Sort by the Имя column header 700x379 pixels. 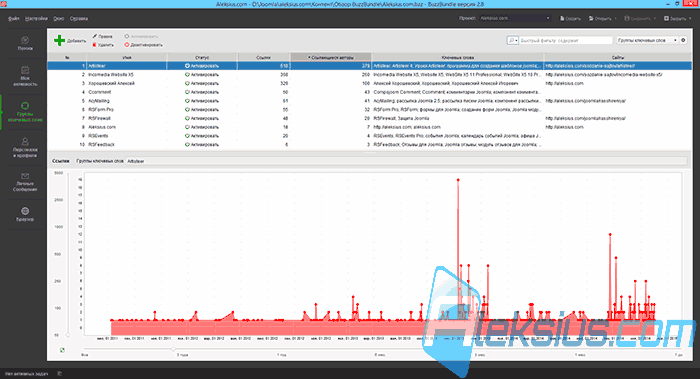click(x=127, y=57)
